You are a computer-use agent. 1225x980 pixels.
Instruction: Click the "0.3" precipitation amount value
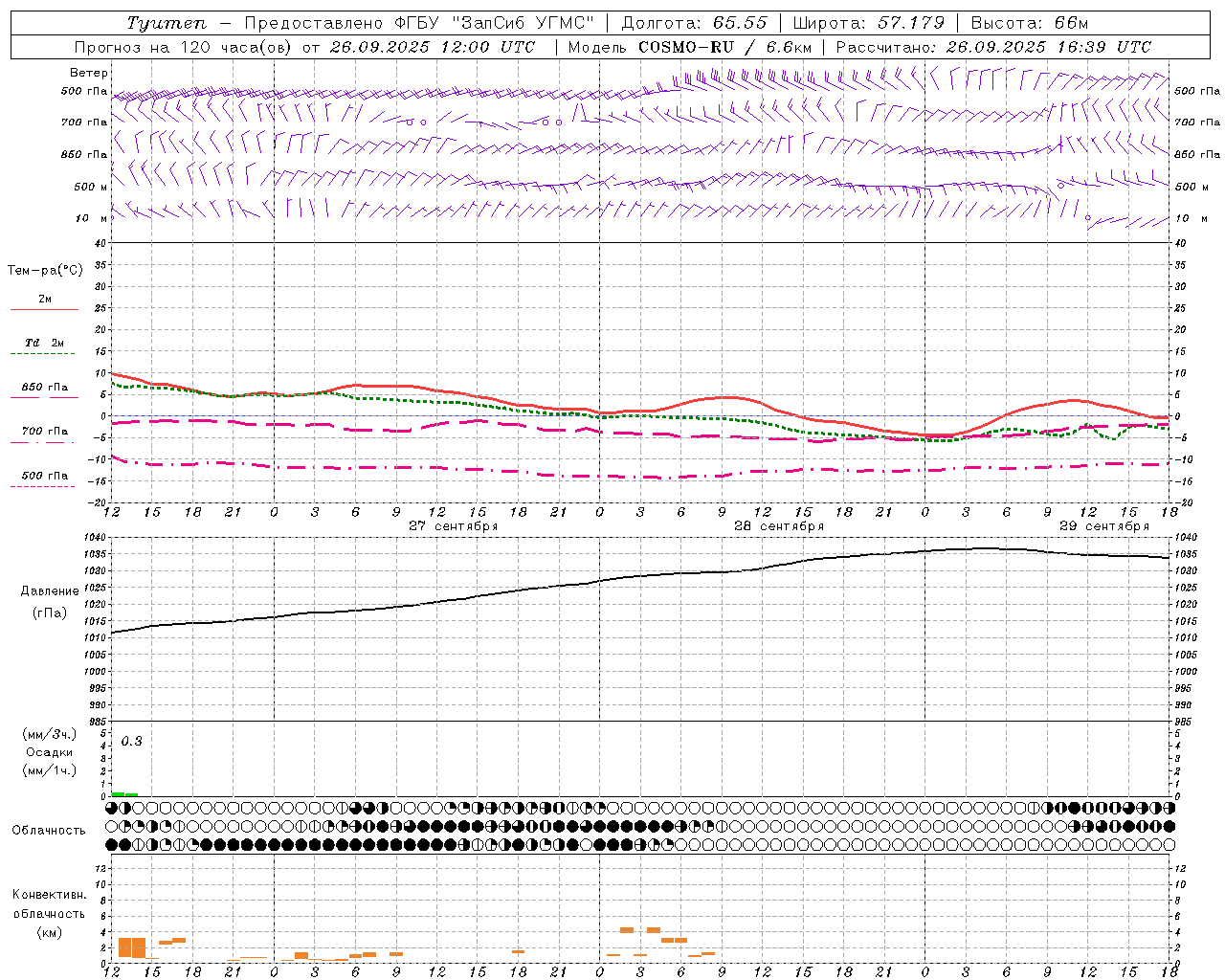[x=132, y=742]
